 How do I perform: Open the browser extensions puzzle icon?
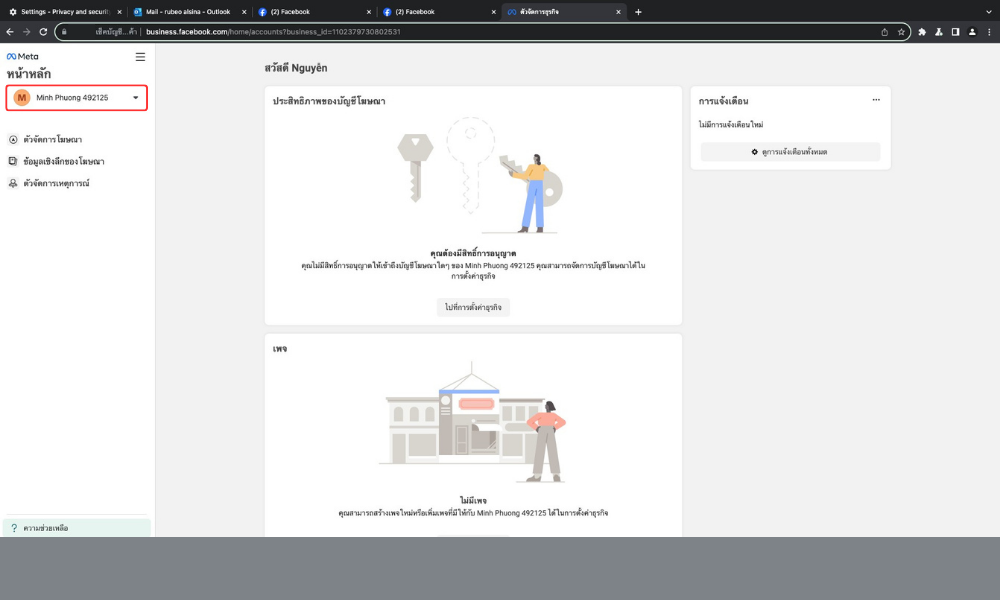coord(922,32)
